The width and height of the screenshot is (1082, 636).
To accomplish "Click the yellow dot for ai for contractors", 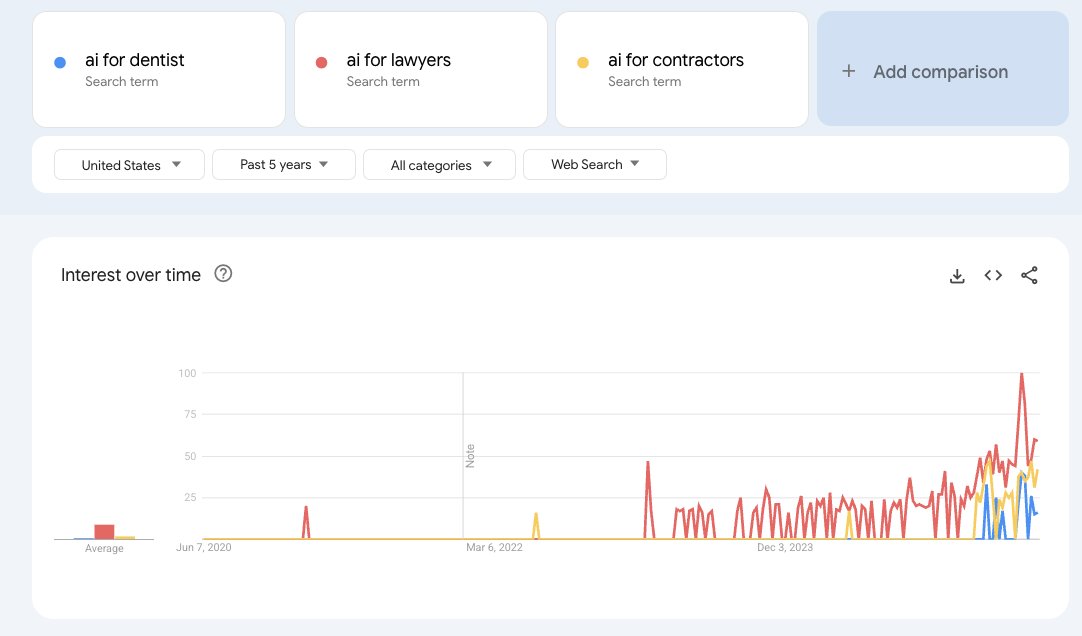I will pos(582,63).
